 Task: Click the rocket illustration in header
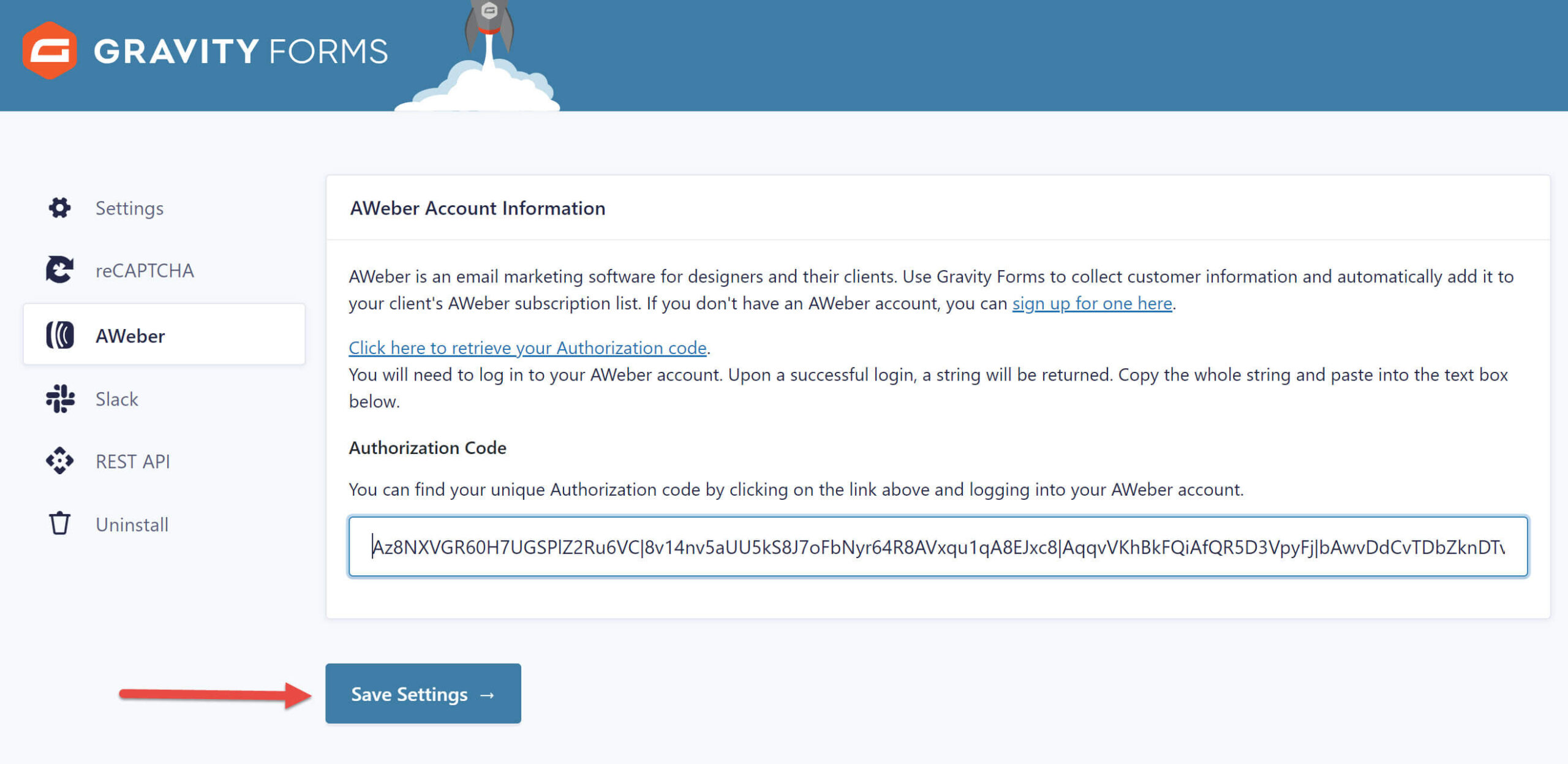(x=484, y=56)
